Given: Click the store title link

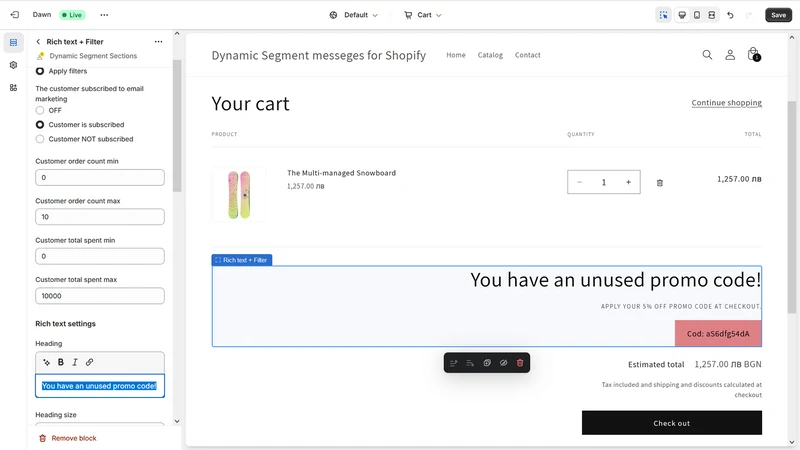Looking at the screenshot, I should pos(318,55).
